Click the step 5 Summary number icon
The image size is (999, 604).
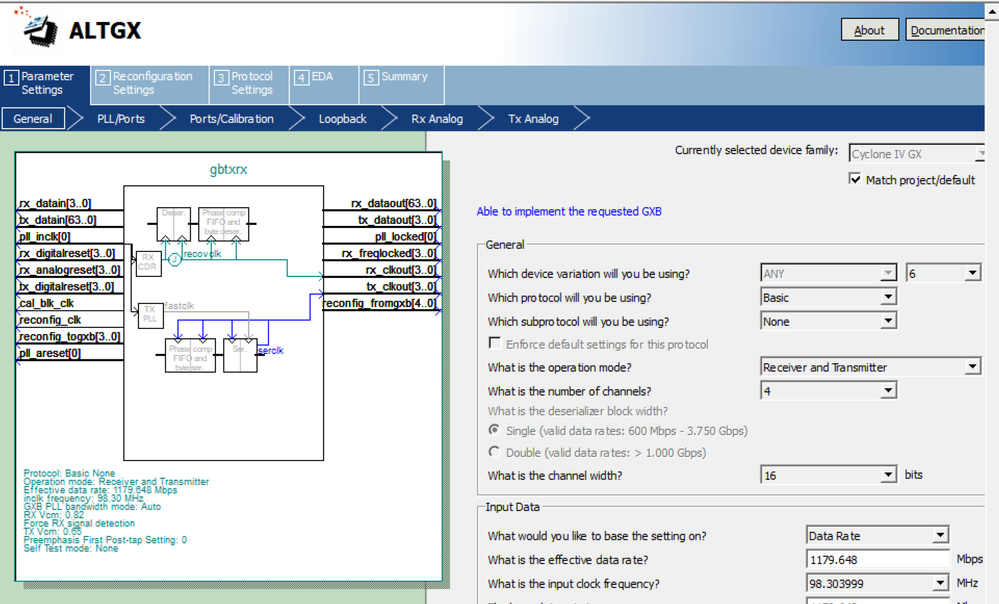coord(371,78)
